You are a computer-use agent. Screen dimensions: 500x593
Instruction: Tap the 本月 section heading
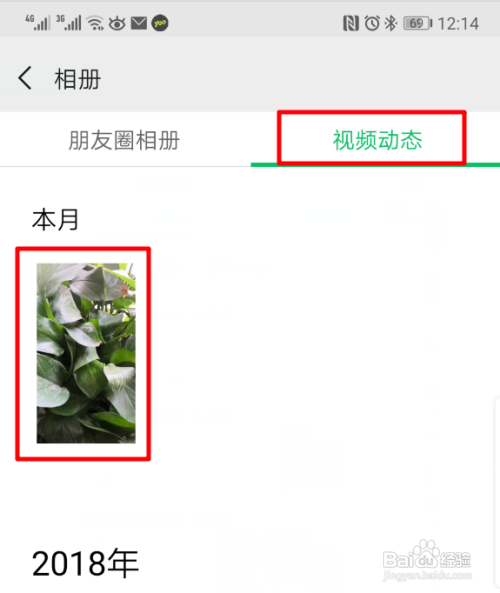(x=55, y=220)
